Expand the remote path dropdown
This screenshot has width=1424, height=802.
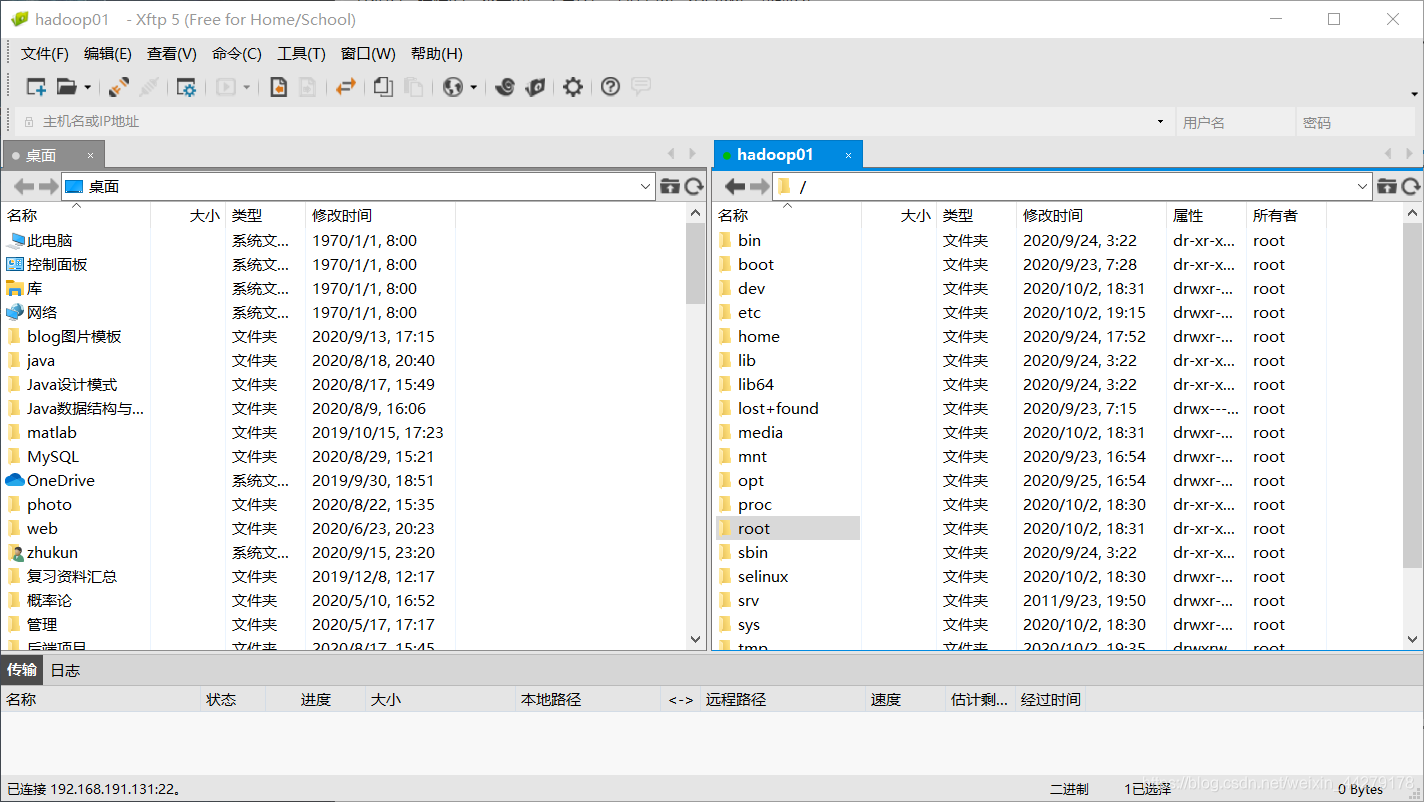pos(1363,187)
